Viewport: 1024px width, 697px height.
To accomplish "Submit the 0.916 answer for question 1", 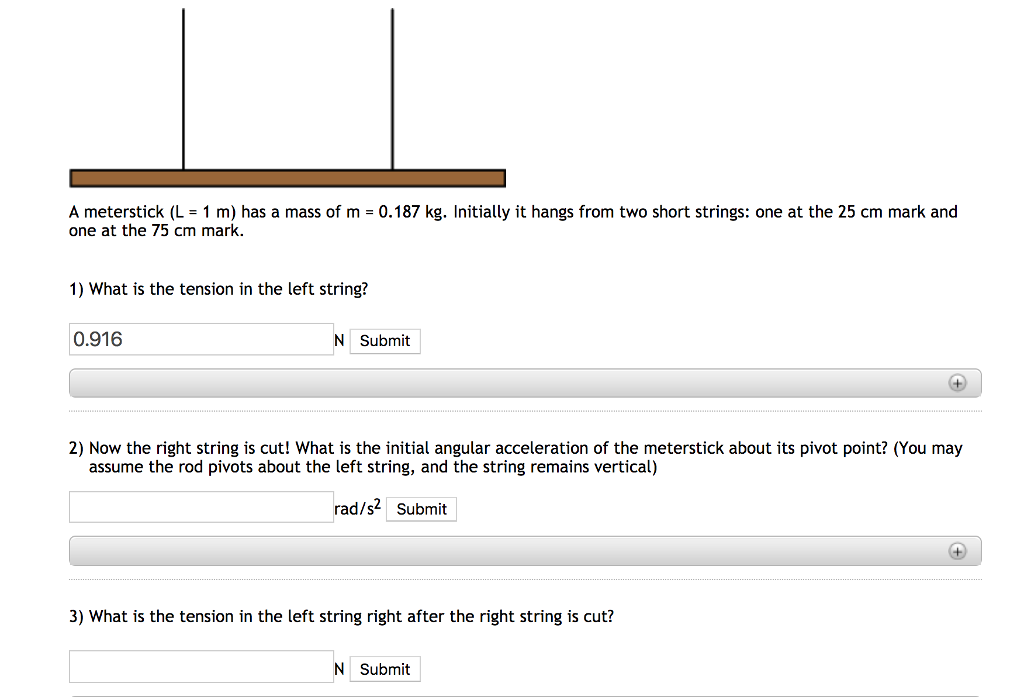I will [x=384, y=340].
